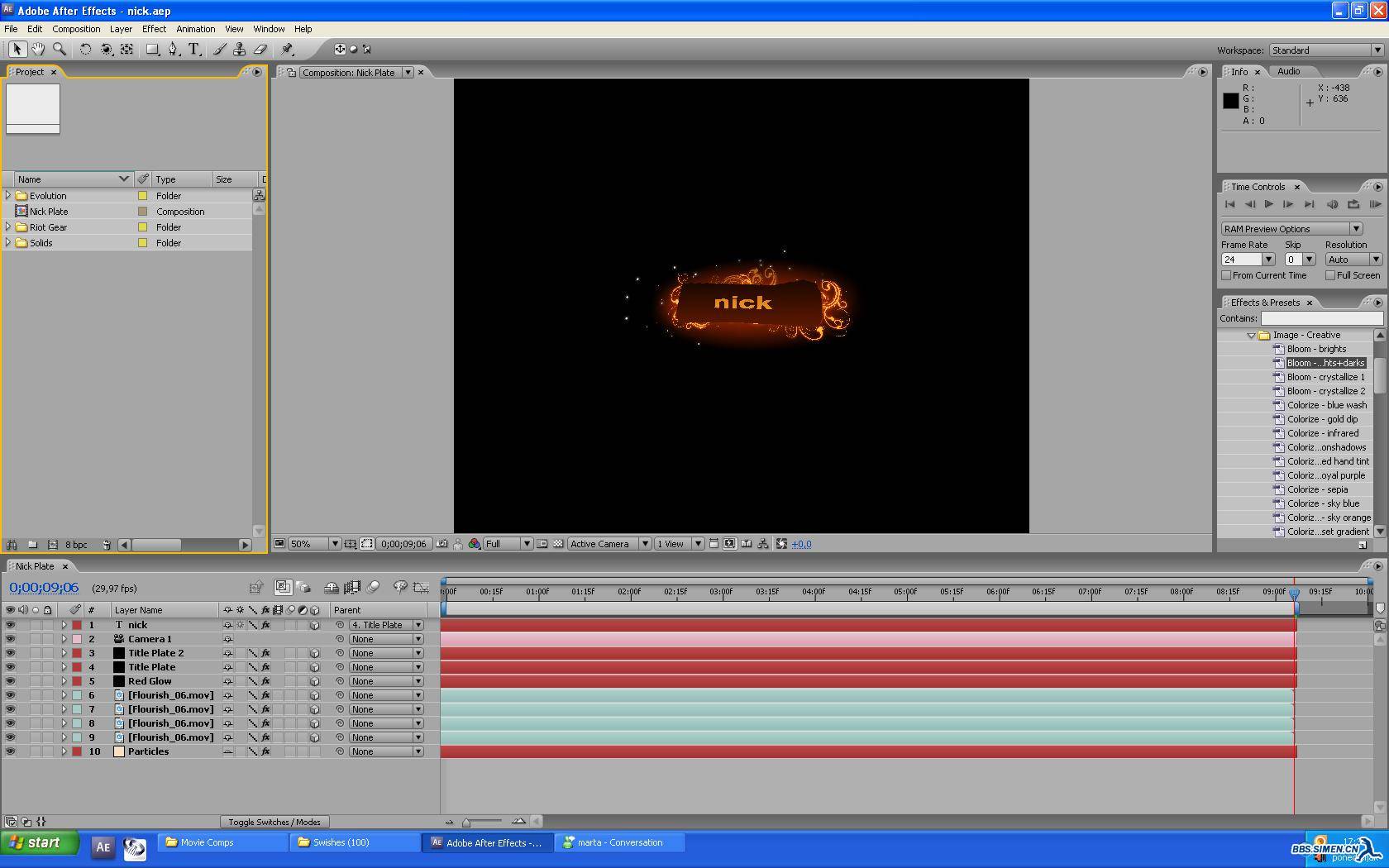
Task: Click the Reset Exposure icon
Action: (x=781, y=544)
